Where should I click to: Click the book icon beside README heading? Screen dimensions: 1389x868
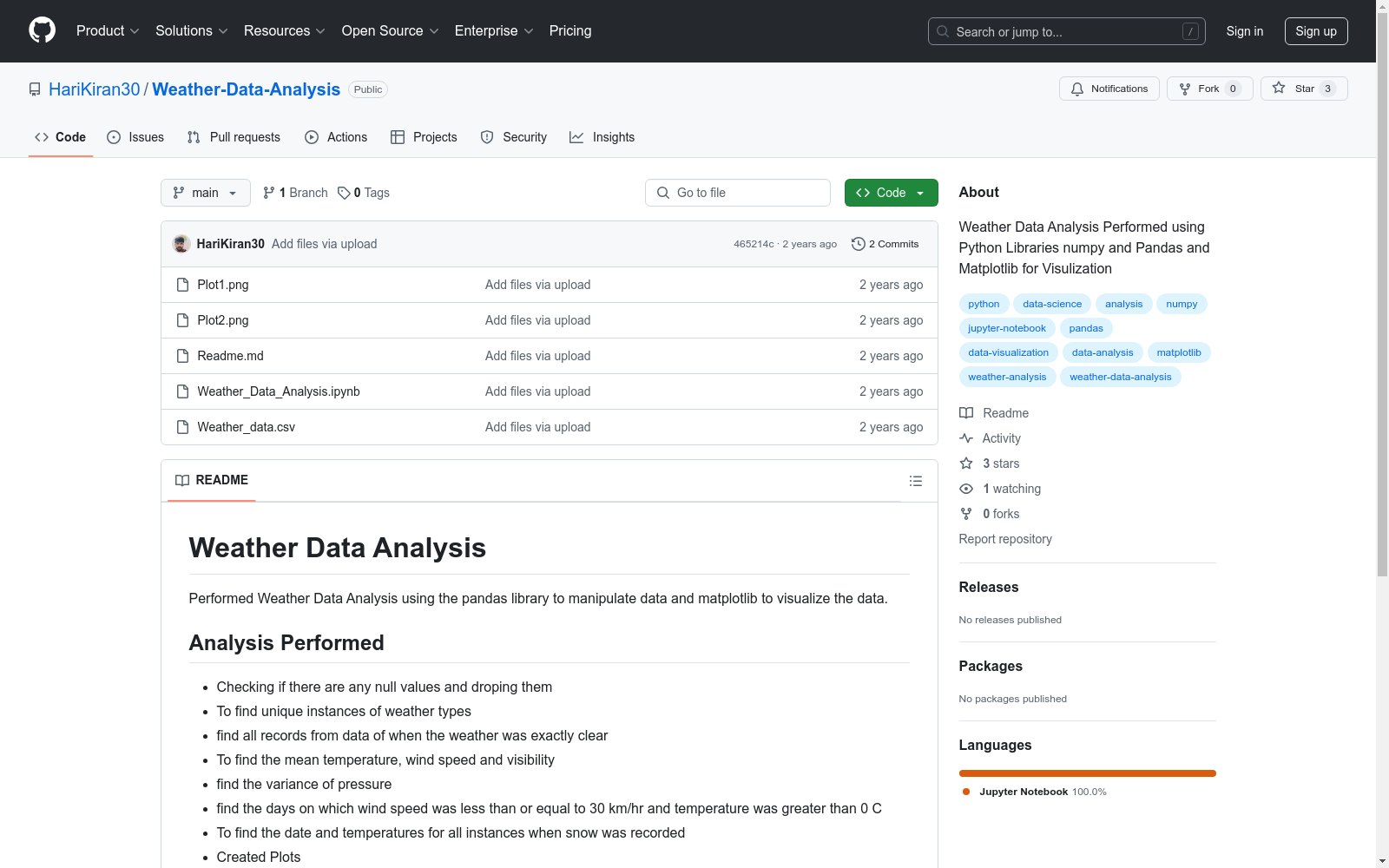pyautogui.click(x=182, y=480)
